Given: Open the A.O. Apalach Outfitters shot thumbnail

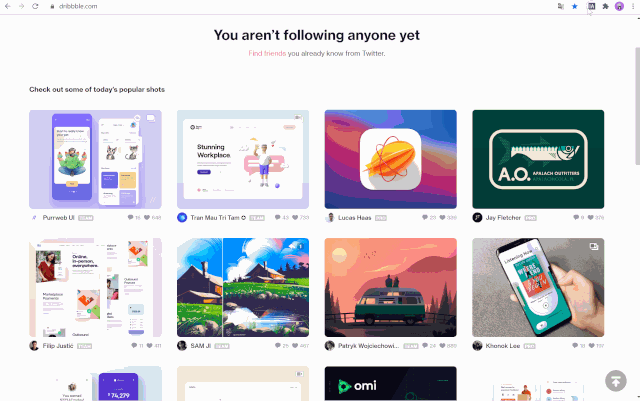Looking at the screenshot, I should point(538,159).
